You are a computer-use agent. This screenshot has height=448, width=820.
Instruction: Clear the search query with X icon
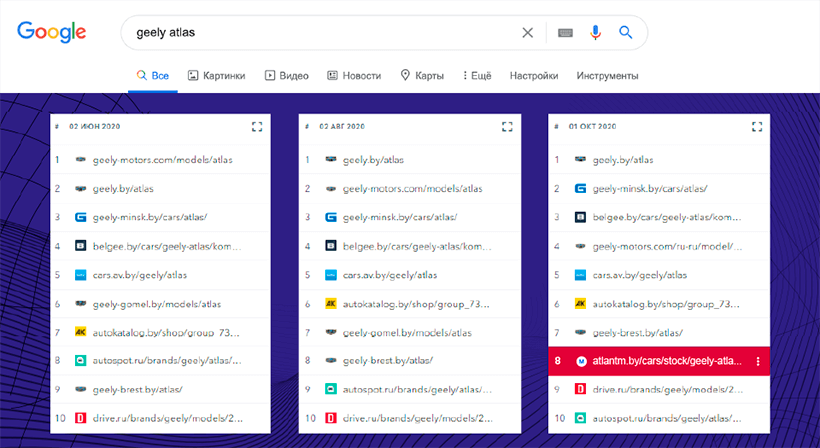point(528,32)
